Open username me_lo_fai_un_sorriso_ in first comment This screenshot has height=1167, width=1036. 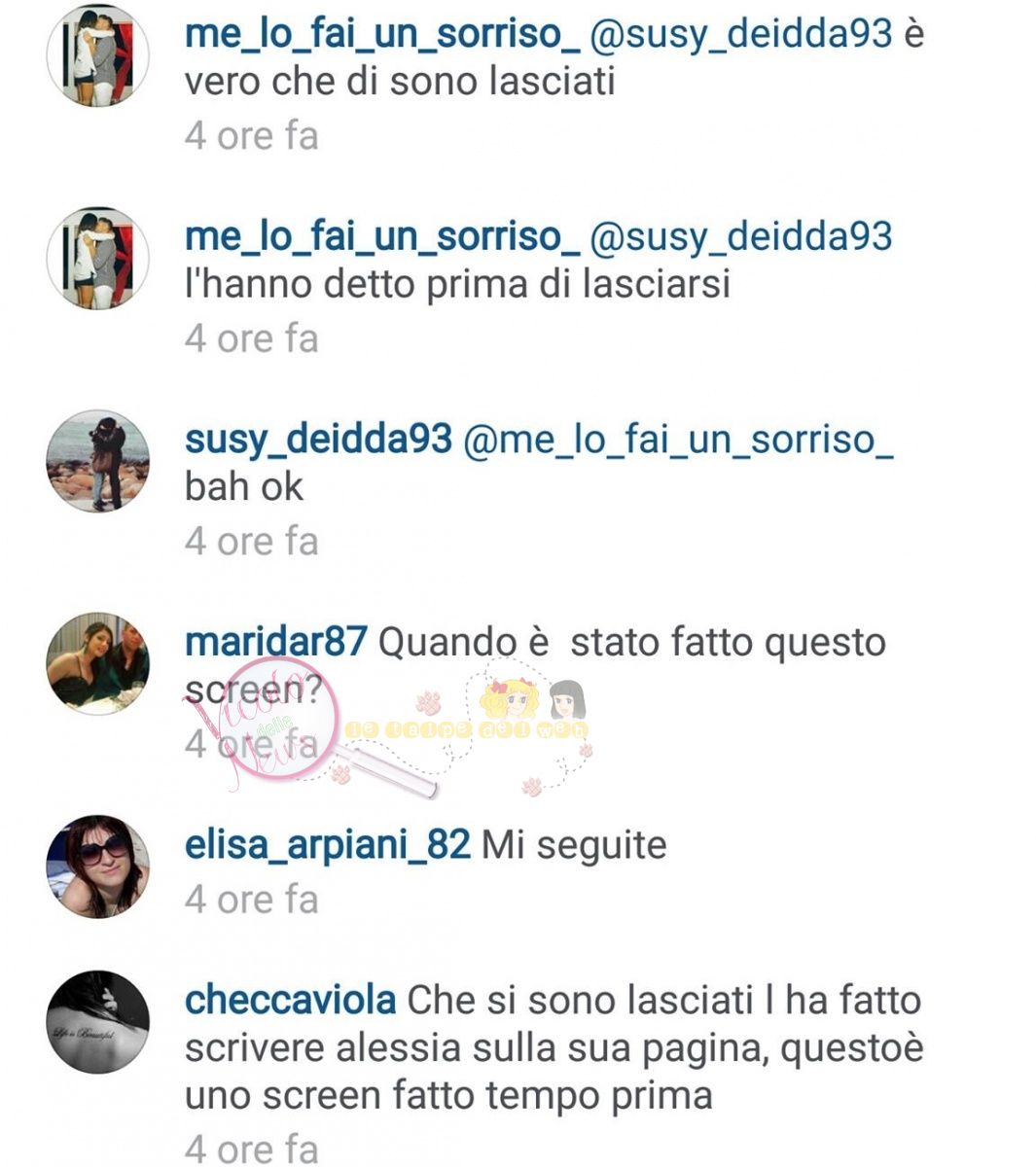[381, 34]
